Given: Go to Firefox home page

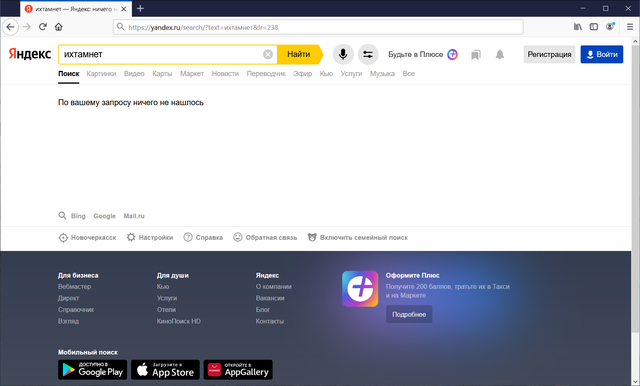Looking at the screenshot, I should click(x=59, y=27).
